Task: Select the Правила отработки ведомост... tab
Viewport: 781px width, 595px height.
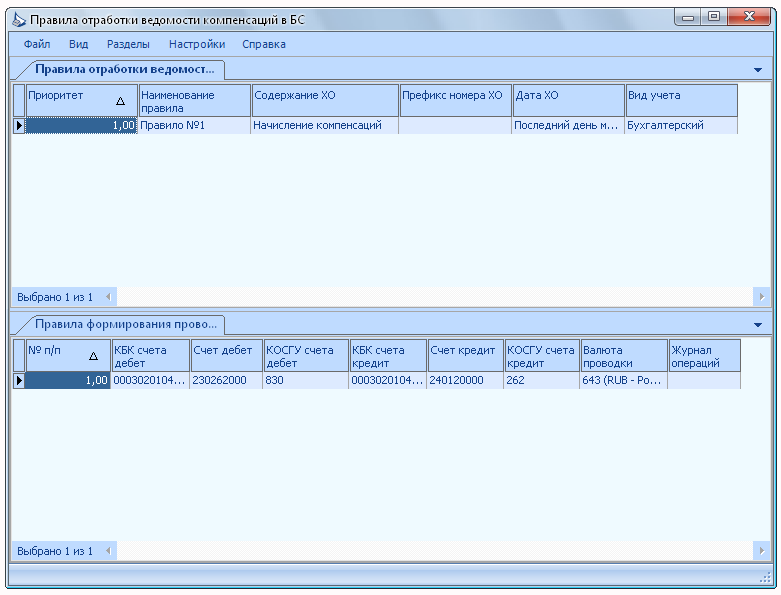Action: pyautogui.click(x=124, y=70)
